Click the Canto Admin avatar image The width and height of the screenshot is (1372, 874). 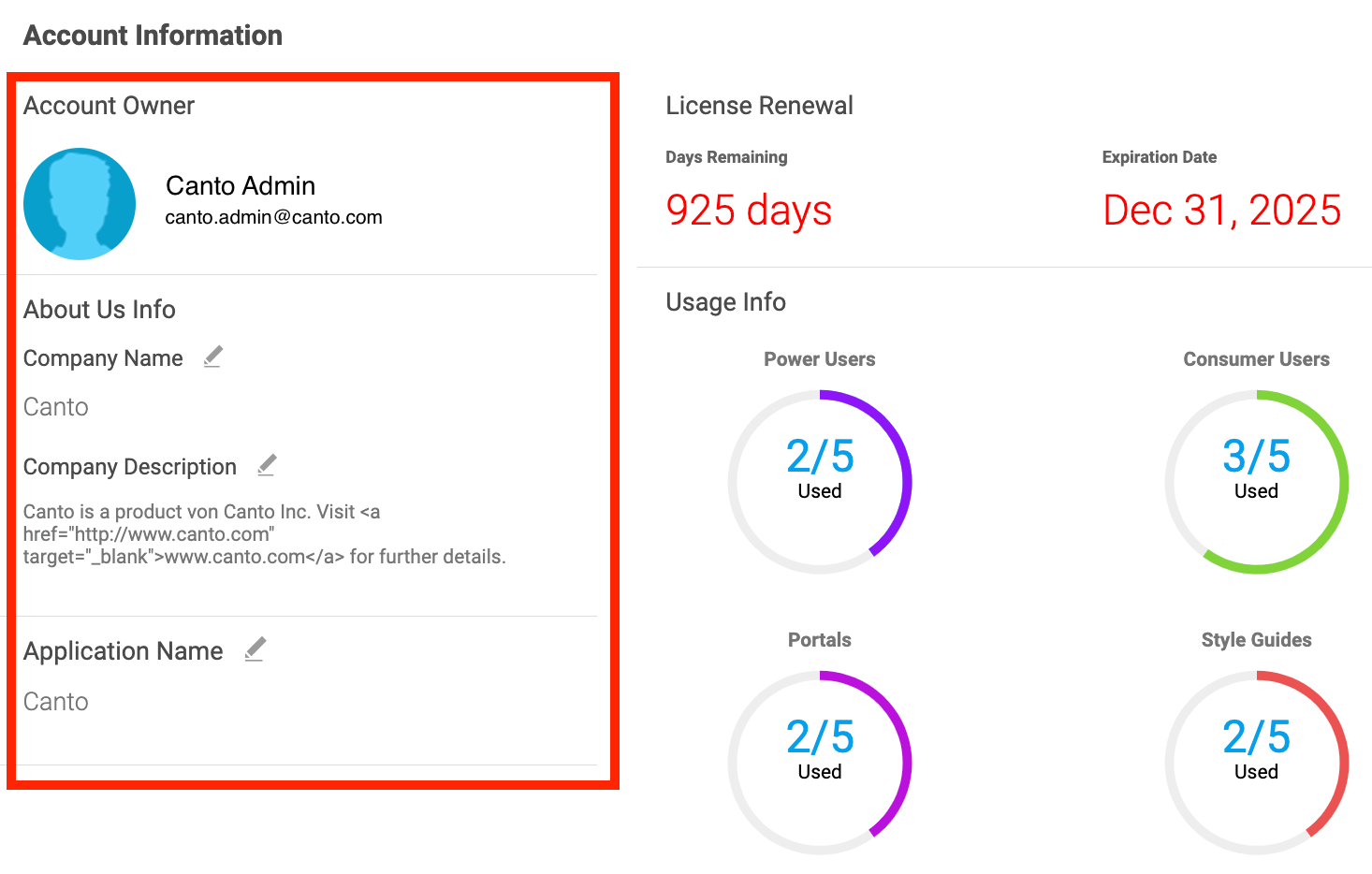click(80, 204)
